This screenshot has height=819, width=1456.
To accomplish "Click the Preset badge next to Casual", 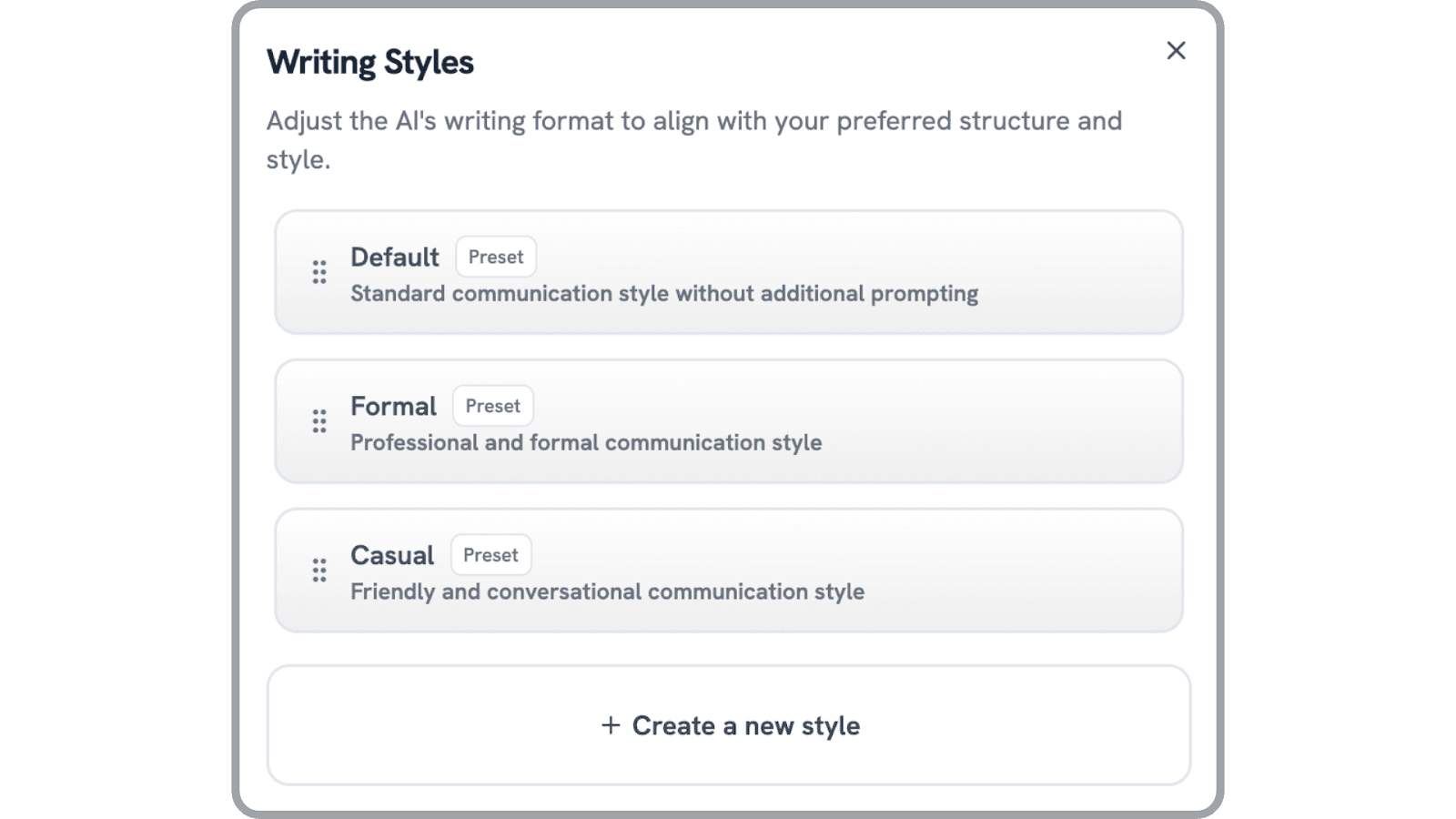I will 491,555.
